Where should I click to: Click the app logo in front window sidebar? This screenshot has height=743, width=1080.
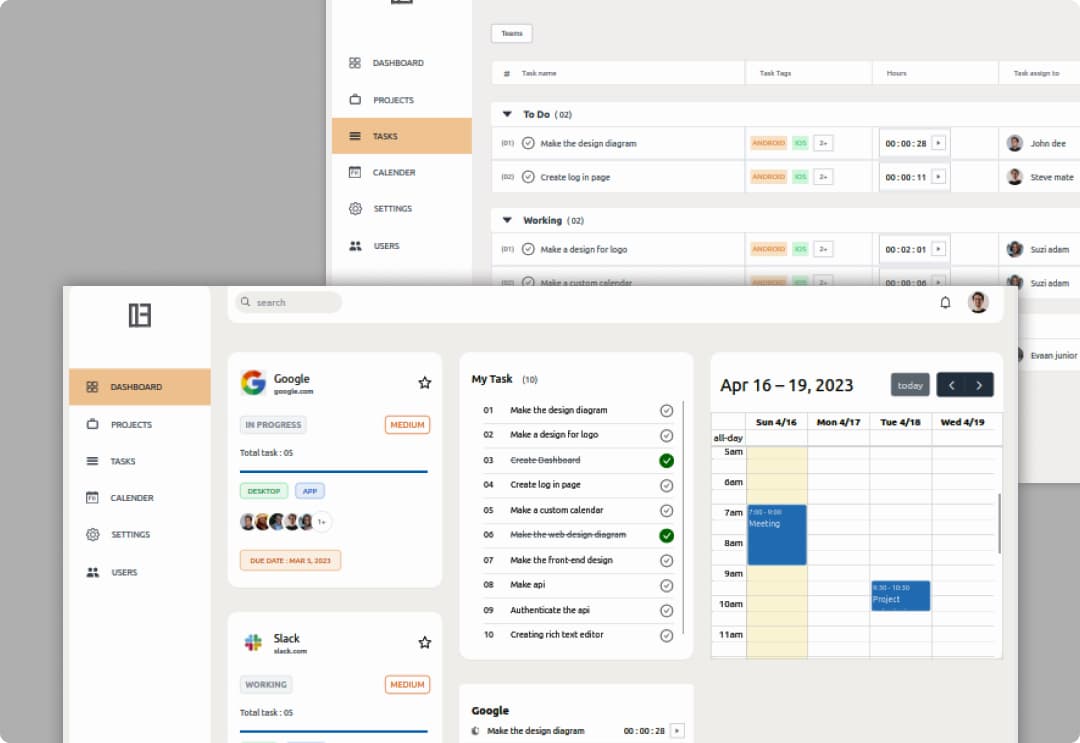tap(140, 315)
